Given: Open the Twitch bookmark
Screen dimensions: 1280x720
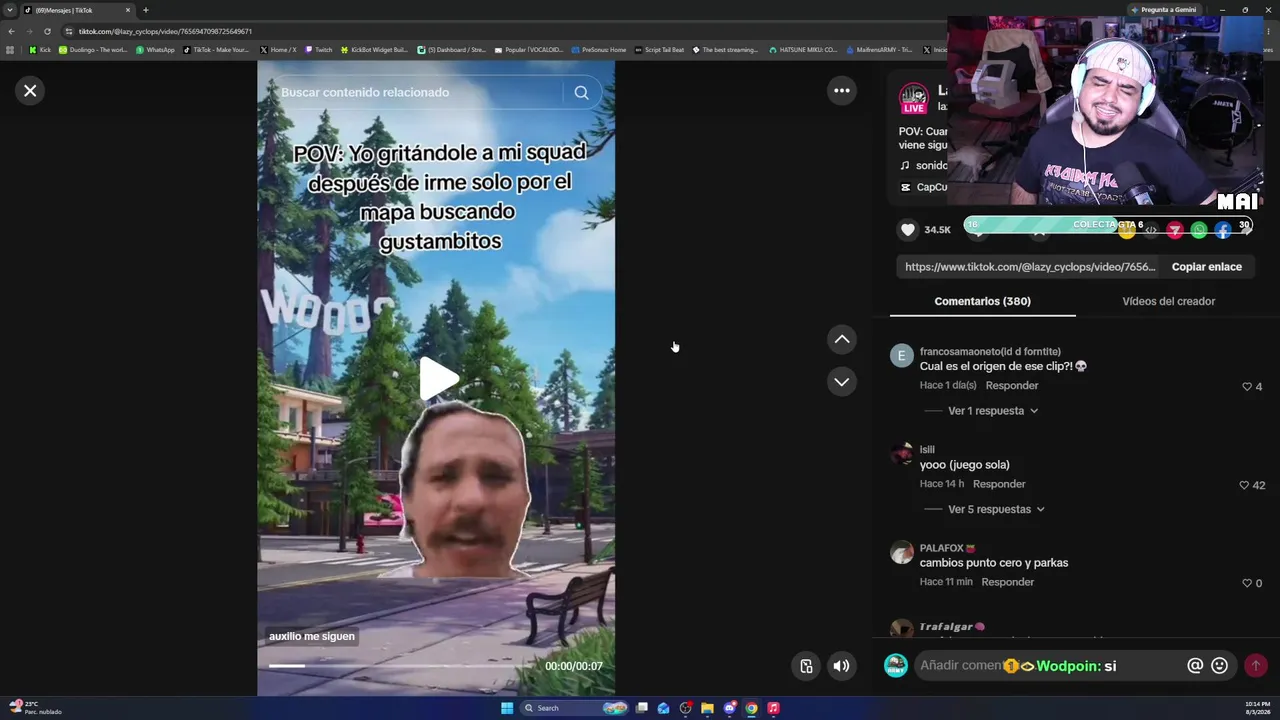Looking at the screenshot, I should 319,50.
